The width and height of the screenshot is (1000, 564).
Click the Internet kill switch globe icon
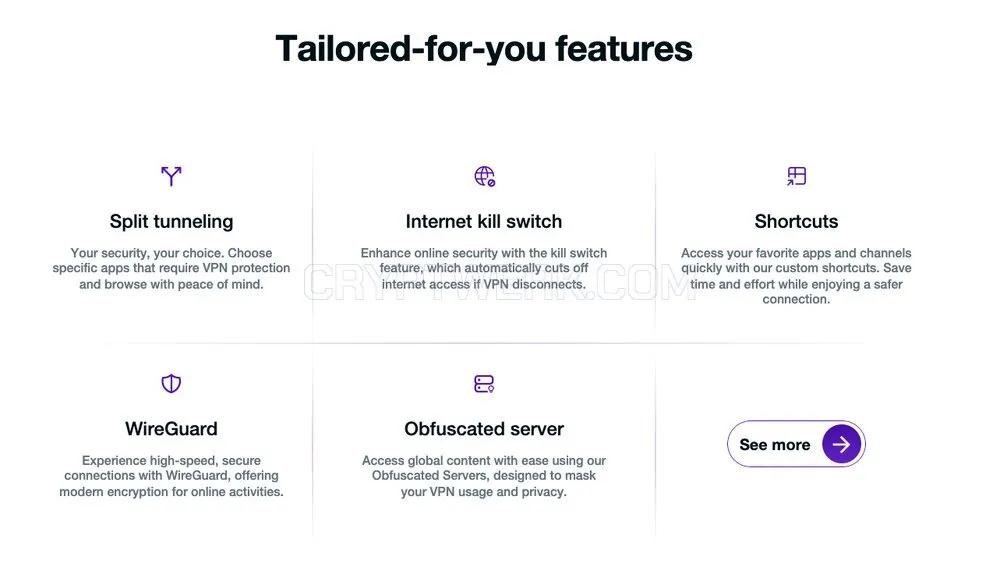point(484,176)
